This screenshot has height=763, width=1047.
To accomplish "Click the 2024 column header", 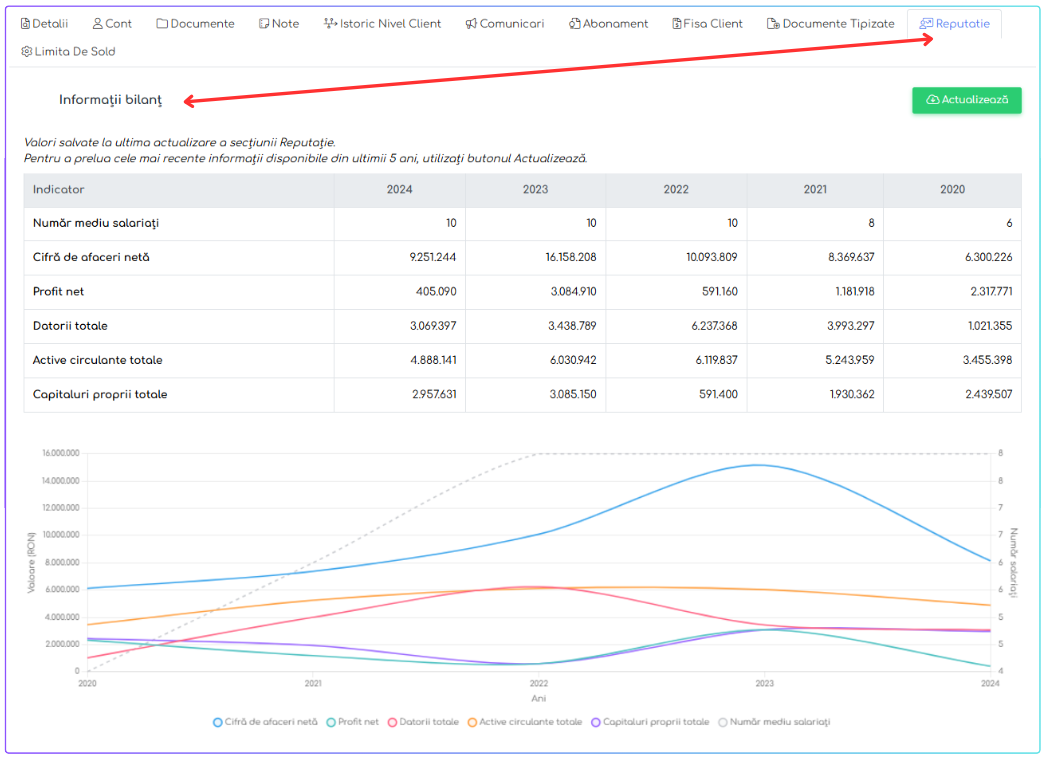I will 399,190.
